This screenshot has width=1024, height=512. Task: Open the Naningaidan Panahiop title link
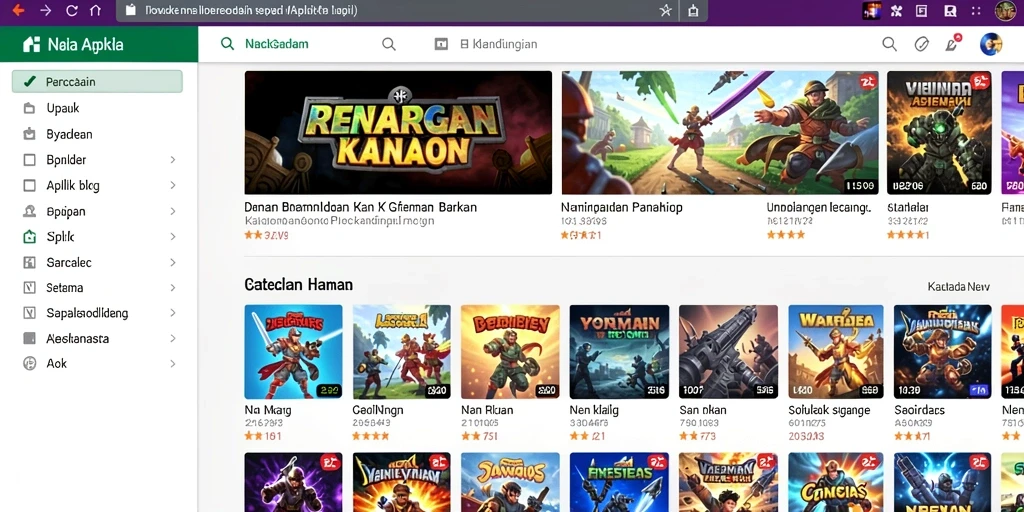pos(622,208)
